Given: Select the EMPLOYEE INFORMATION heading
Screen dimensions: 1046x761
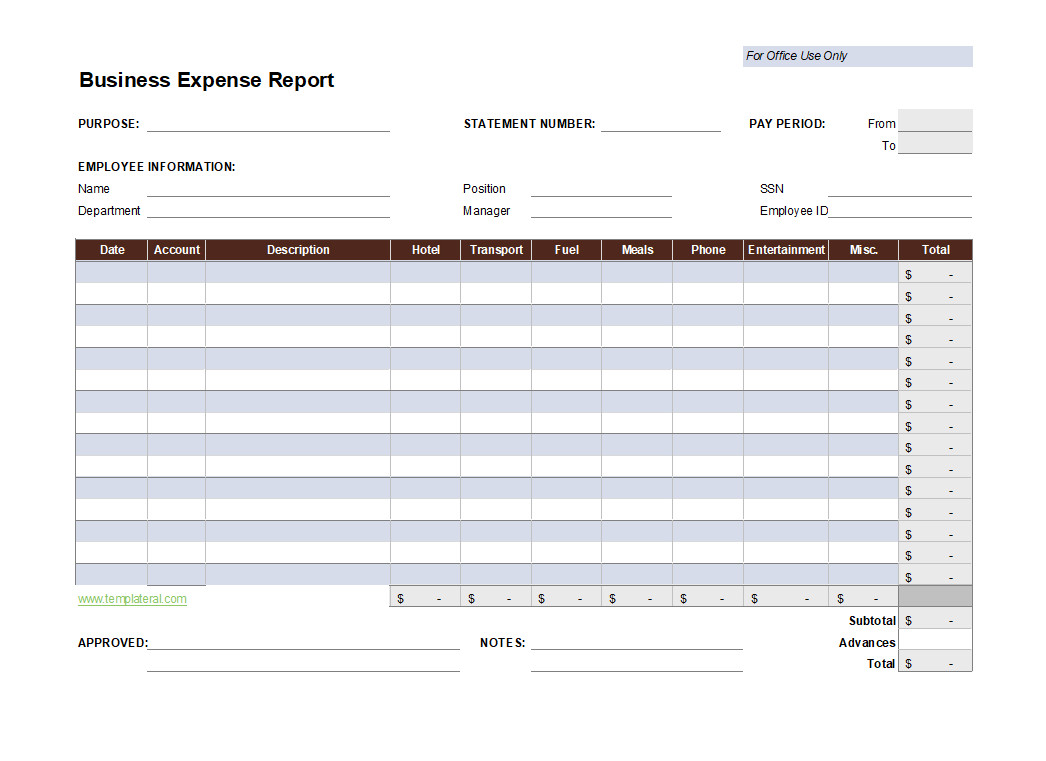Looking at the screenshot, I should click(x=157, y=167).
